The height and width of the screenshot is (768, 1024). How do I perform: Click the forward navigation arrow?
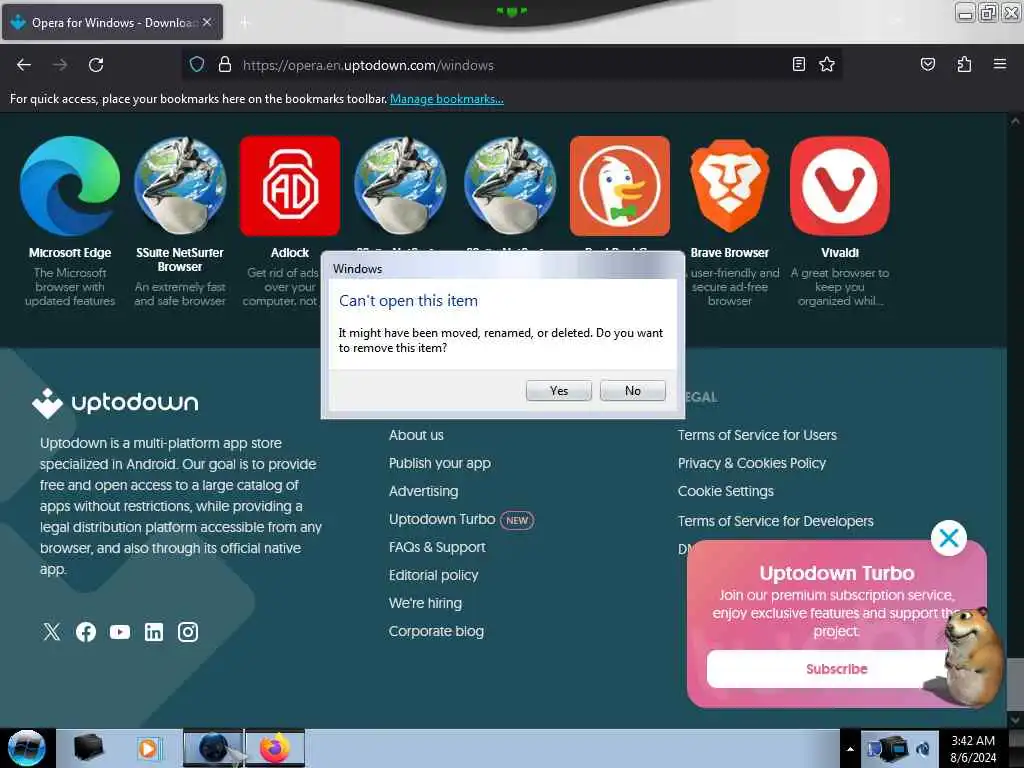click(60, 65)
